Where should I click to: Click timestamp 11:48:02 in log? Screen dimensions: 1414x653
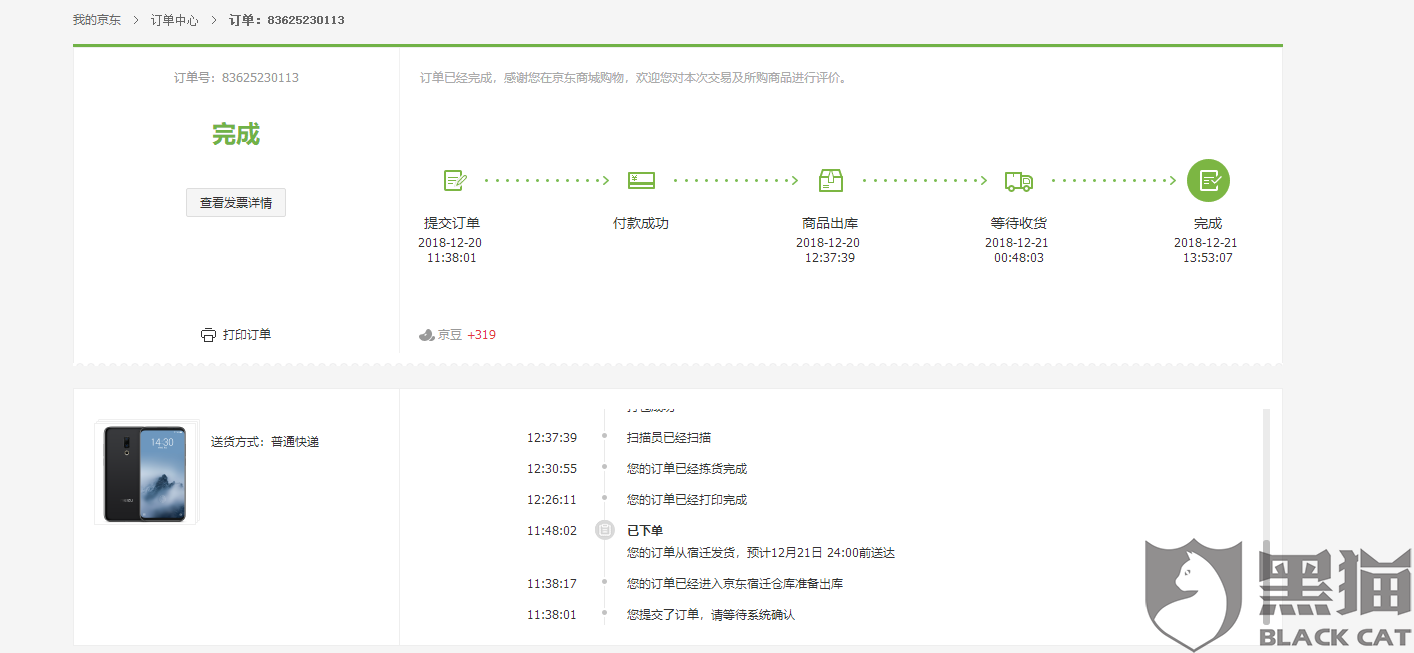(552, 531)
